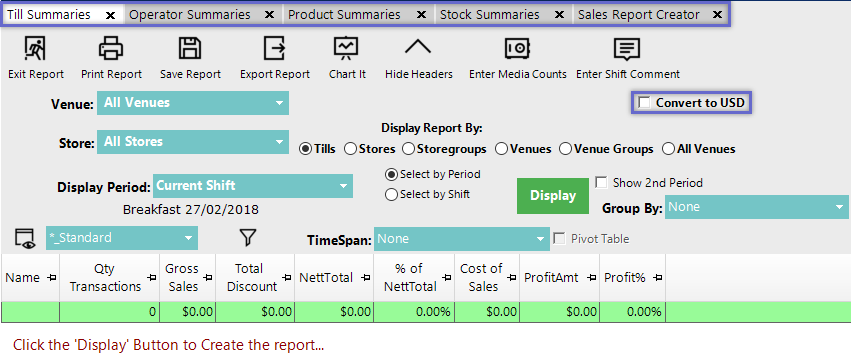This screenshot has width=851, height=360.
Task: Click the Hide Headers chevron icon
Action: tap(418, 47)
